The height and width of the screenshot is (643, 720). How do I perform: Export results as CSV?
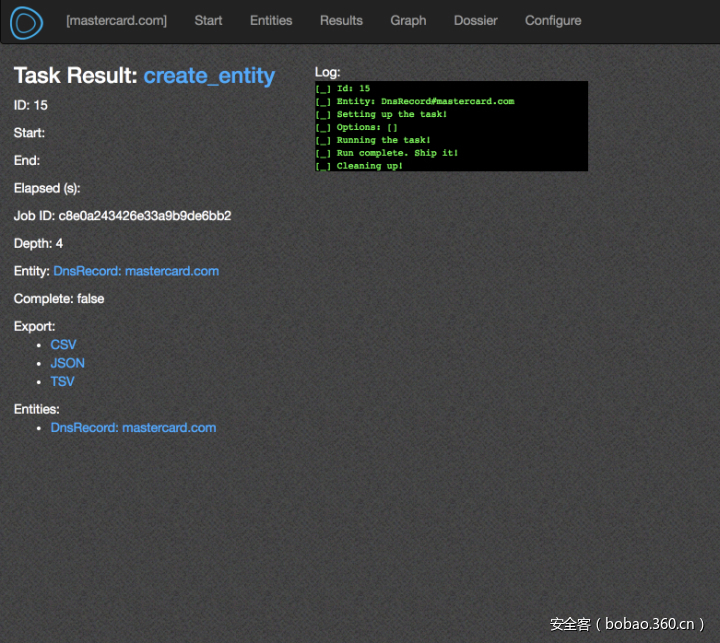click(x=63, y=345)
